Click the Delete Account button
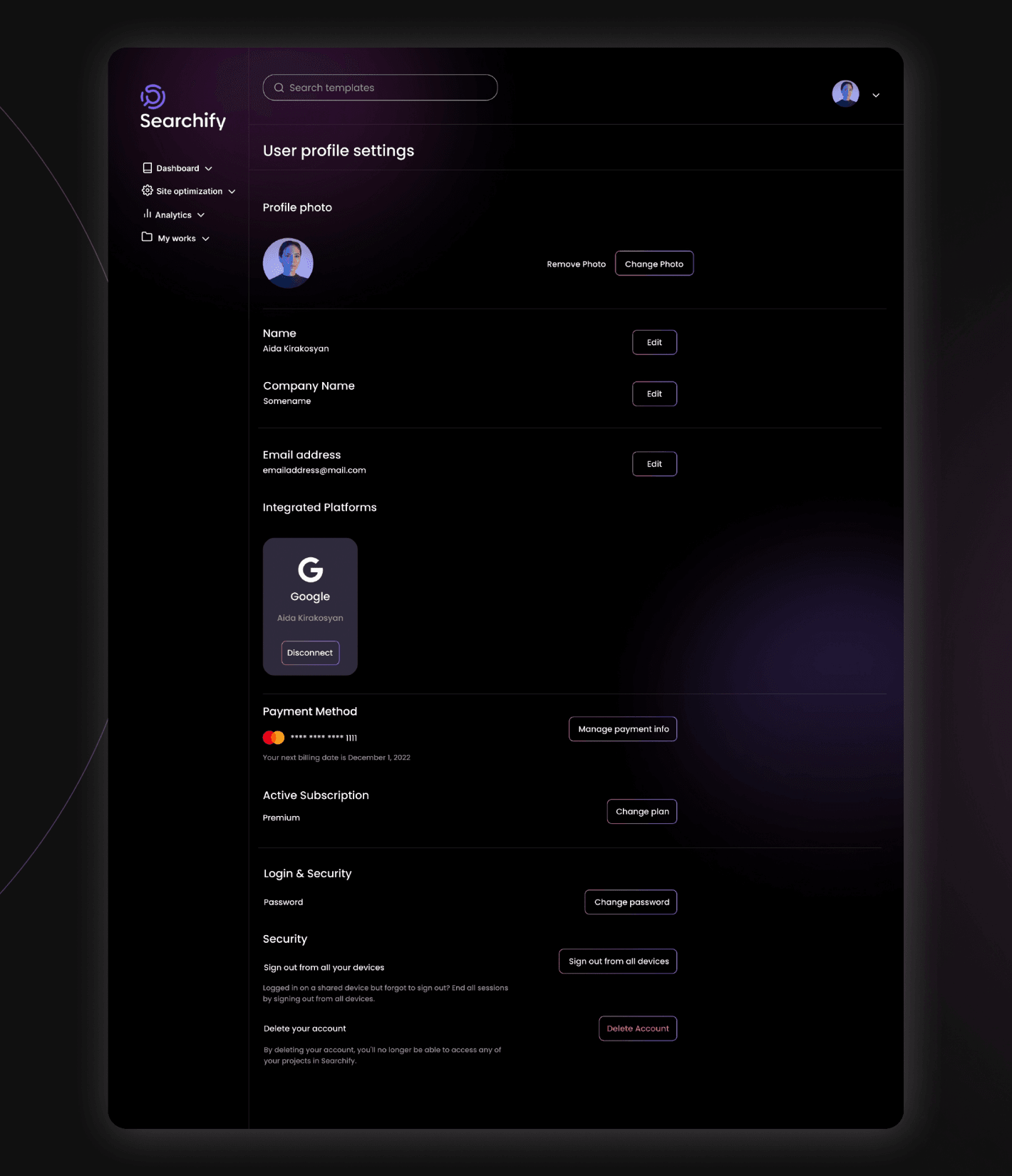Viewport: 1012px width, 1176px height. (x=638, y=1028)
